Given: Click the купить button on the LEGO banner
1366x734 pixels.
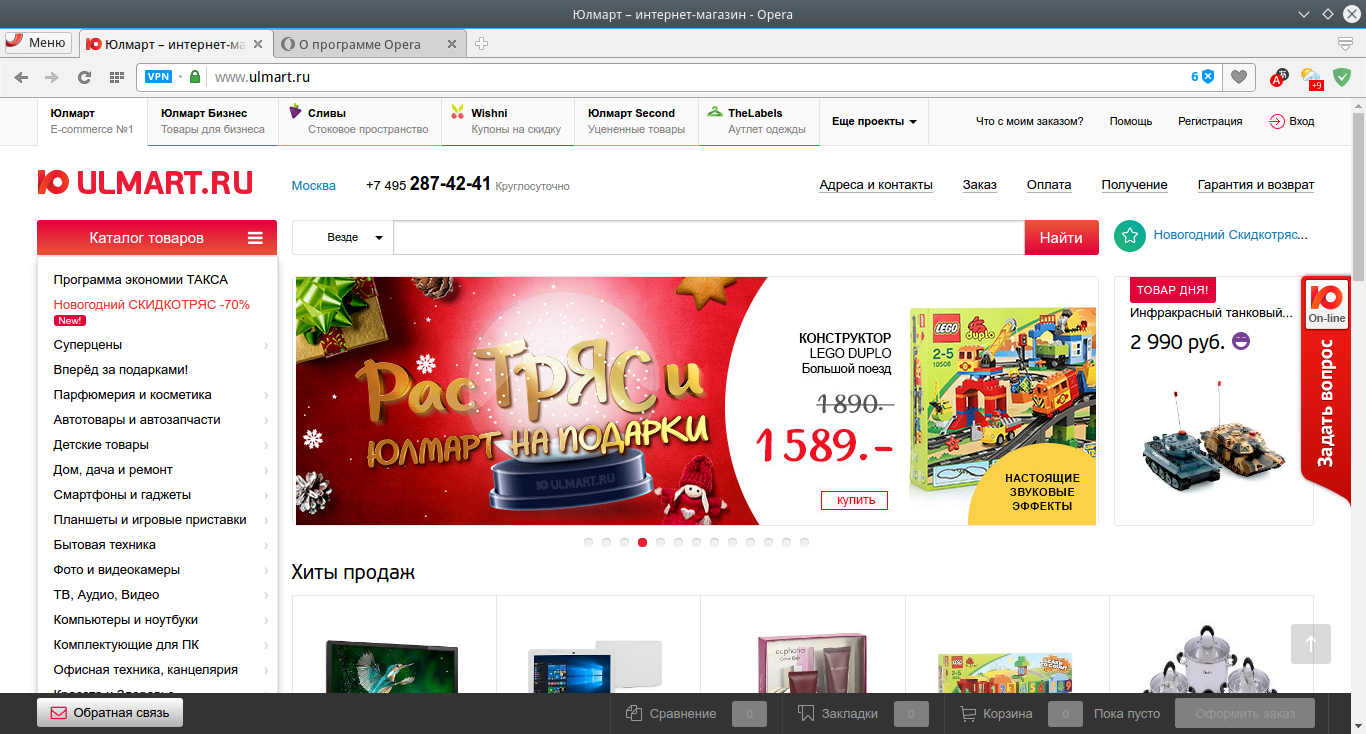Looking at the screenshot, I should tap(855, 500).
